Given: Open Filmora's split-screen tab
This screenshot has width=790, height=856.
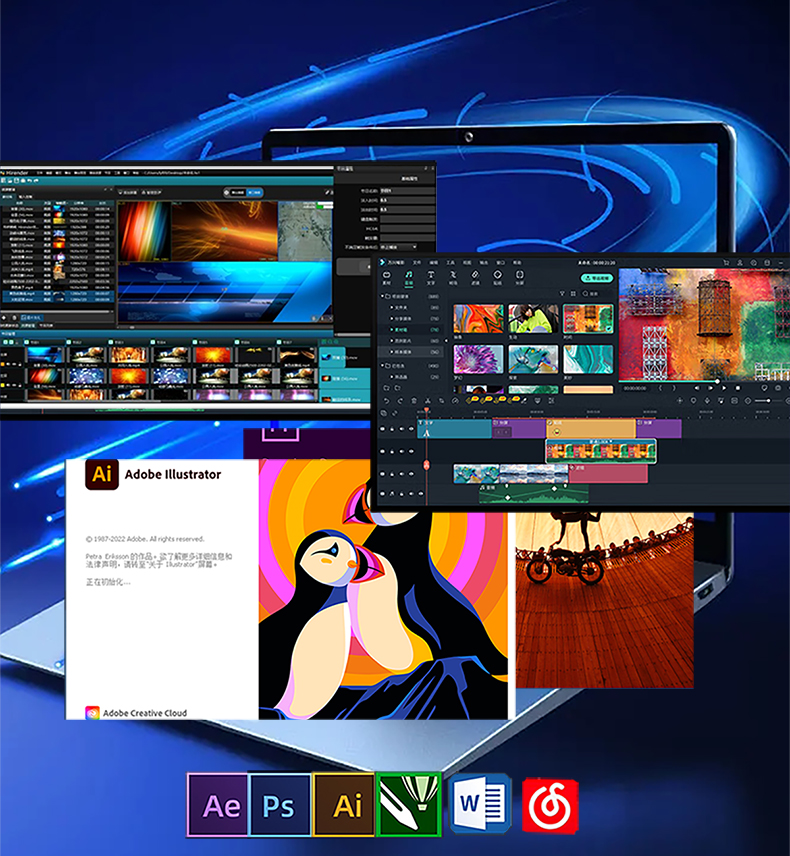Looking at the screenshot, I should click(520, 277).
